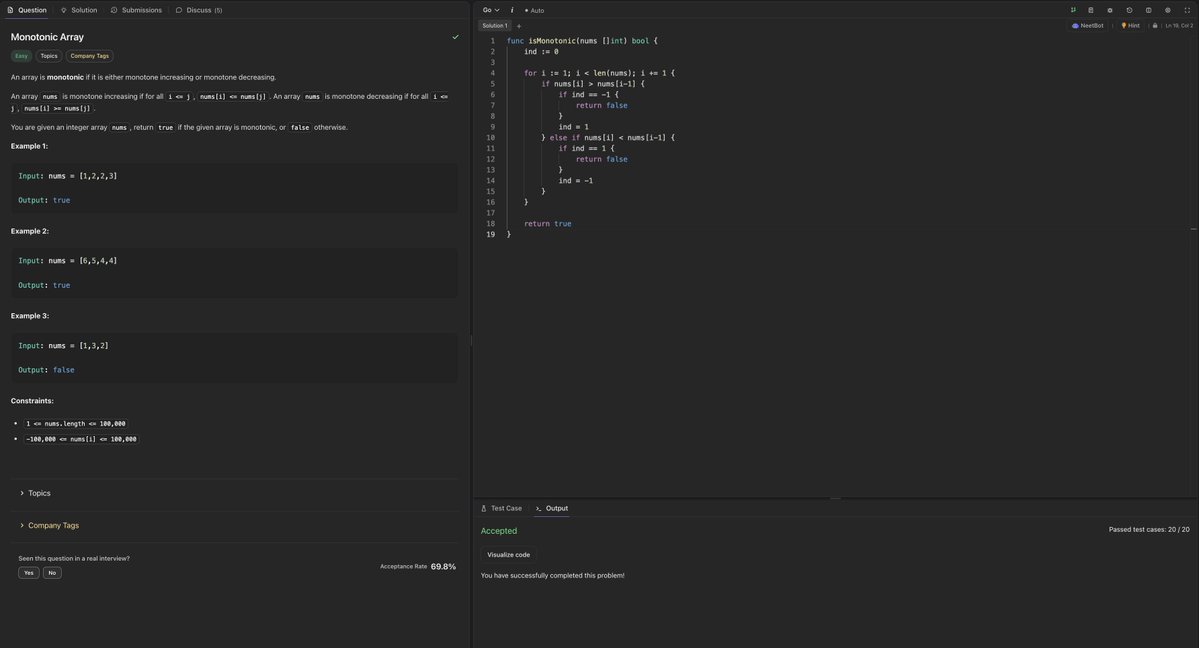This screenshot has height=648, width=1199.
Task: Click the Topics pill under the title
Action: [x=49, y=56]
